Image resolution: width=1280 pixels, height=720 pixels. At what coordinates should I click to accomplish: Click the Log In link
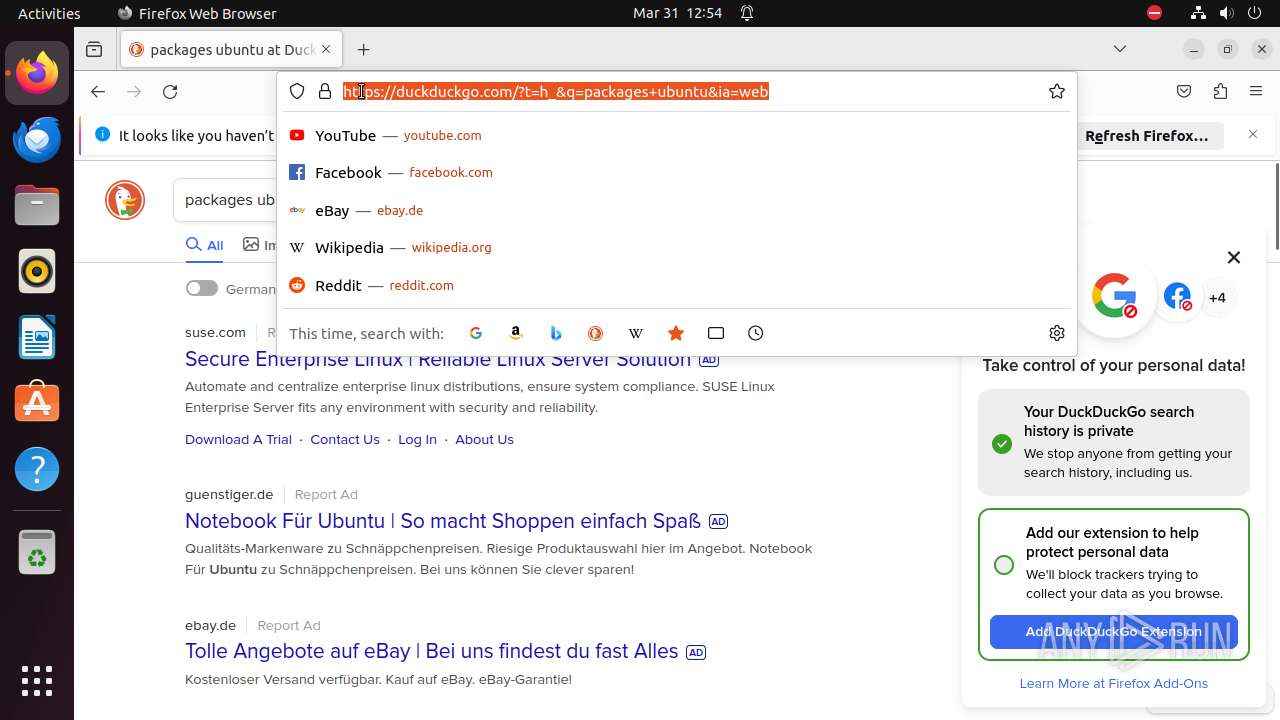pos(417,439)
